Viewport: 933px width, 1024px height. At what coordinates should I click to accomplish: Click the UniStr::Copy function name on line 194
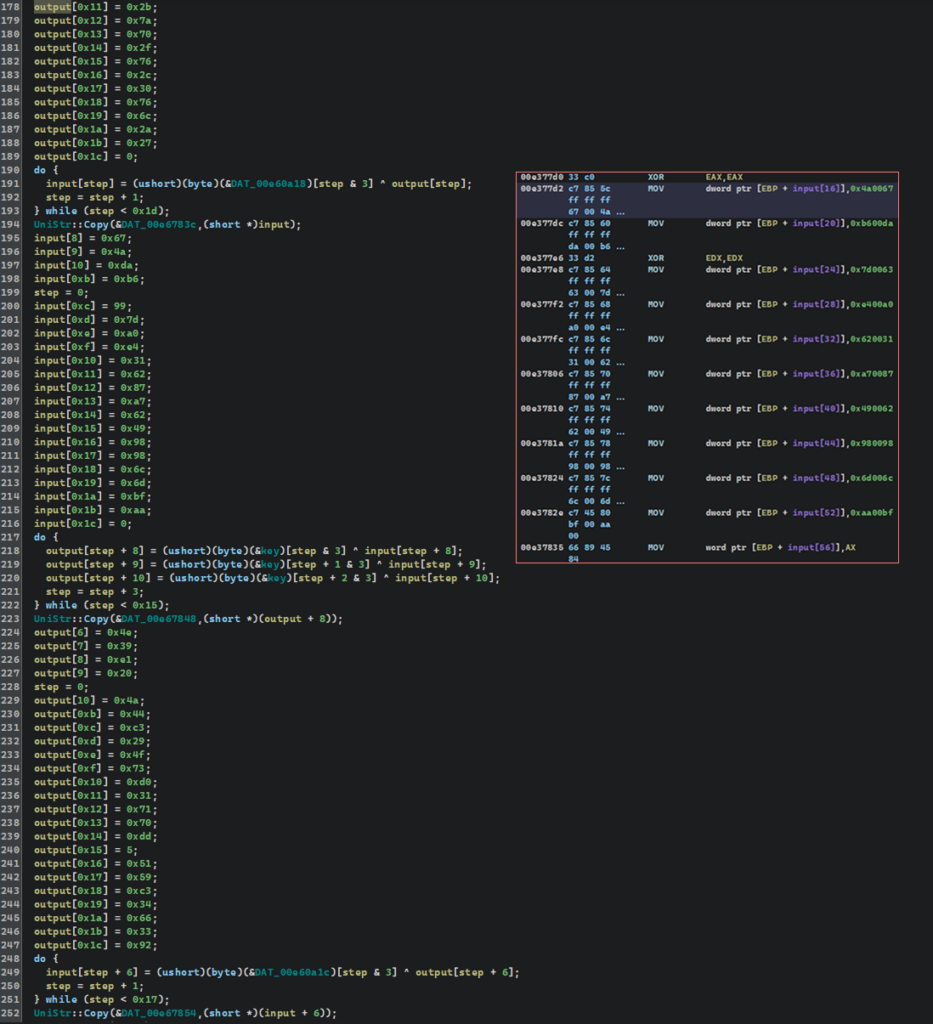tap(73, 224)
